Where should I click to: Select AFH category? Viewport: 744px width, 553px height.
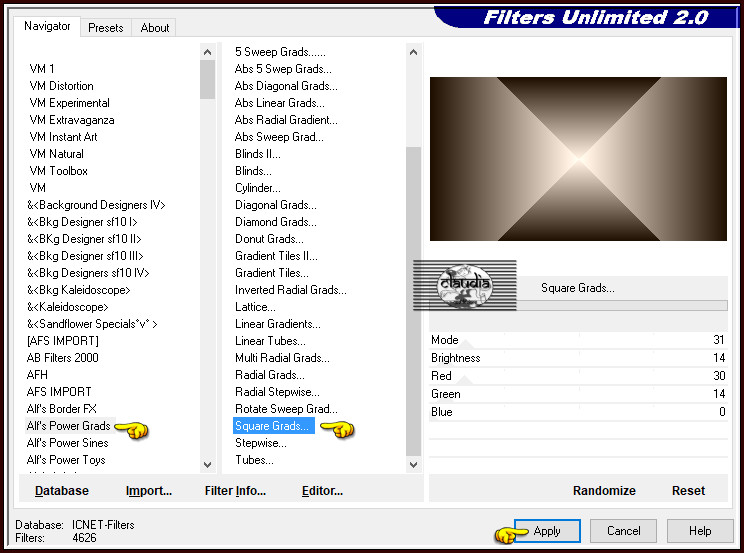pyautogui.click(x=37, y=375)
